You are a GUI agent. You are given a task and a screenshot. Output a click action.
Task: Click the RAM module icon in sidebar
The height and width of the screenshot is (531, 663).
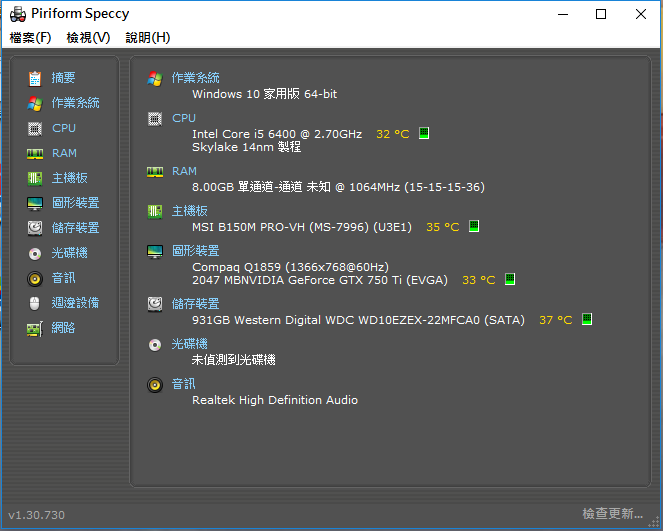(35, 153)
